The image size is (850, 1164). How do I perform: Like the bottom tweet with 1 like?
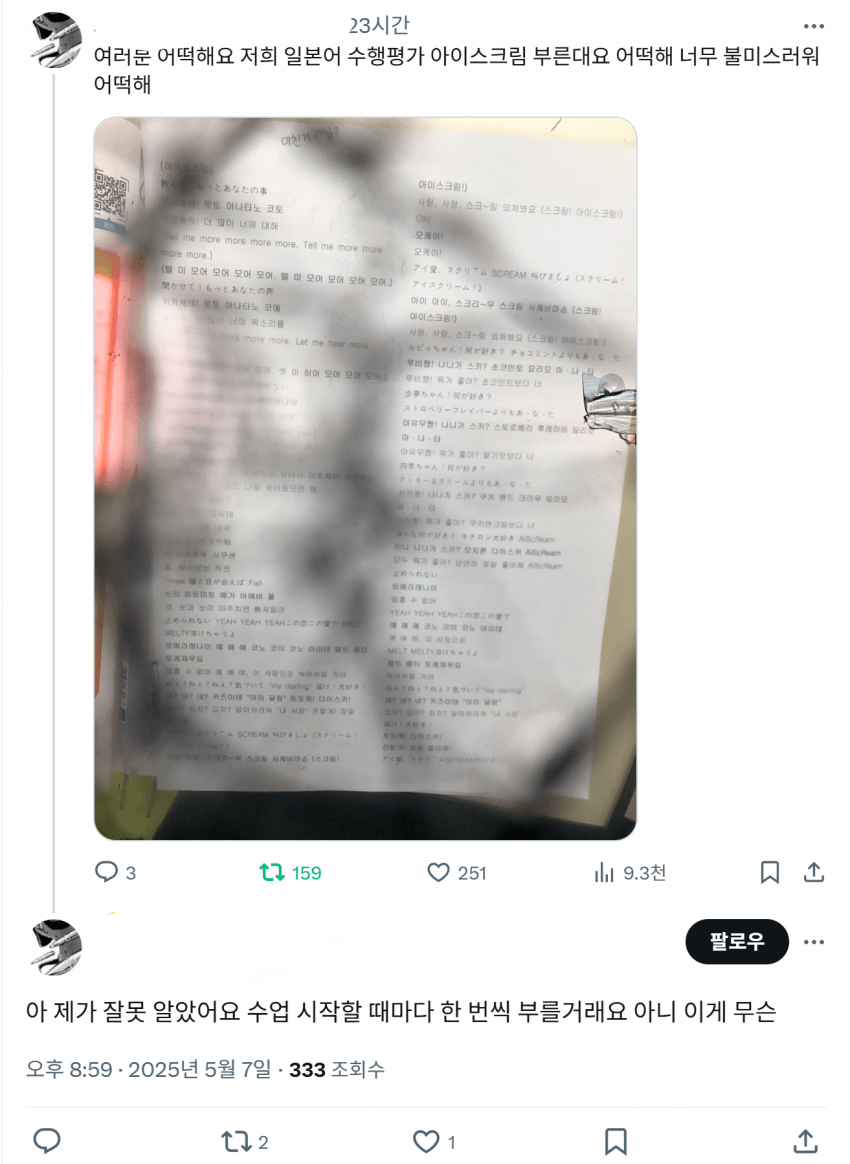tap(434, 1141)
